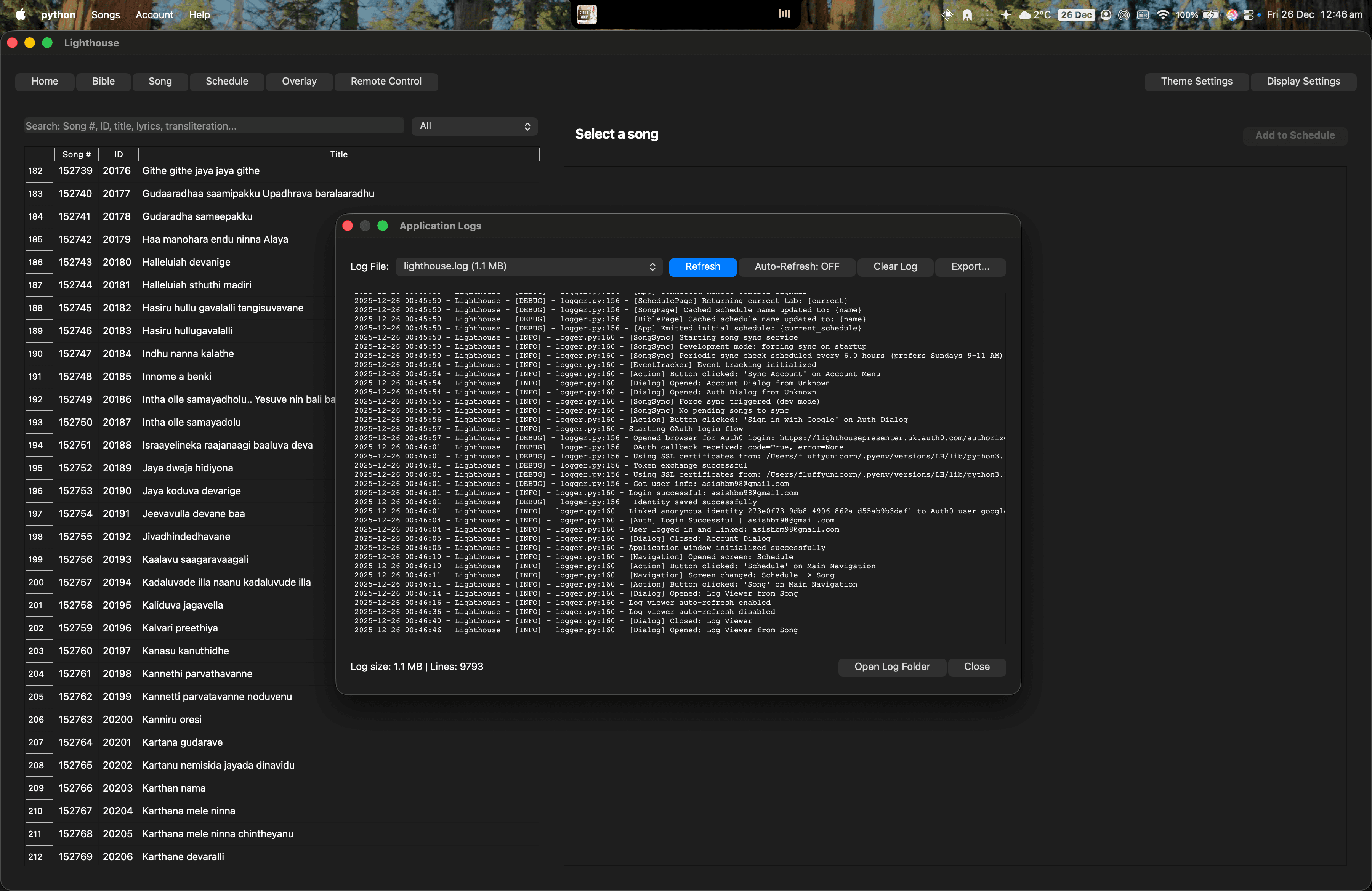Open the Log File dropdown
1372x891 pixels.
529,266
